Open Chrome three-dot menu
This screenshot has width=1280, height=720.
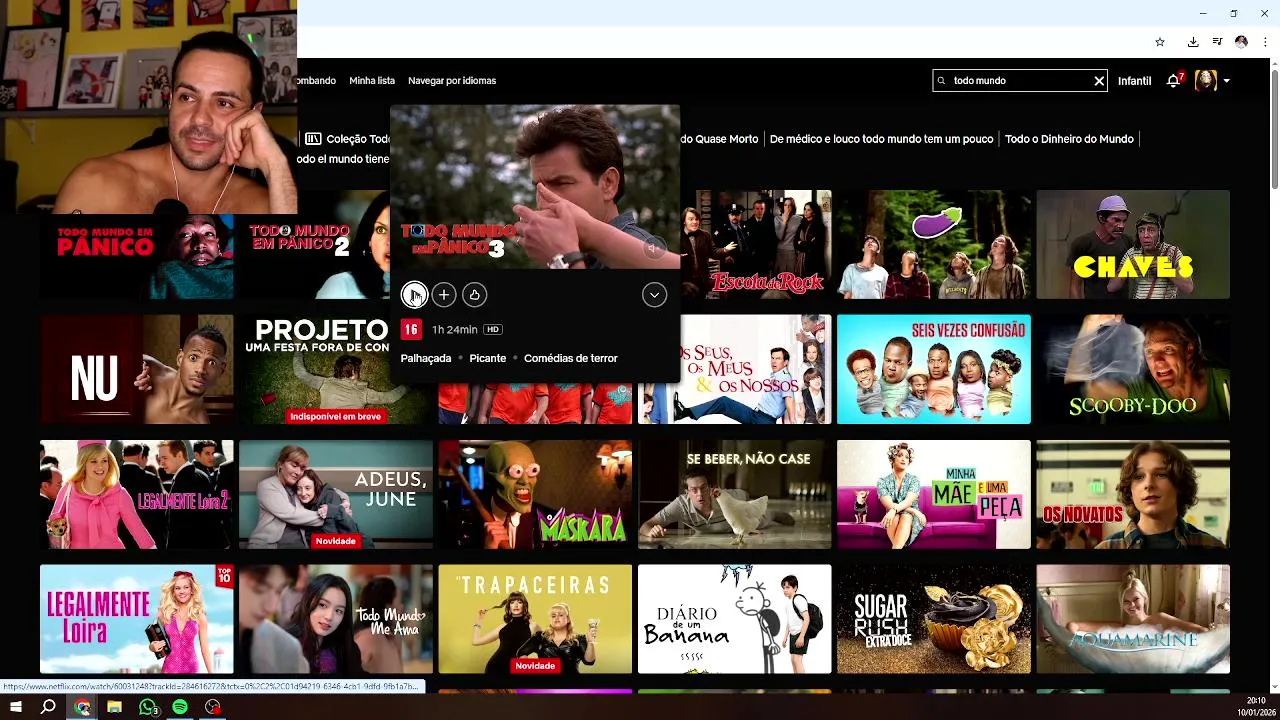pos(1265,42)
